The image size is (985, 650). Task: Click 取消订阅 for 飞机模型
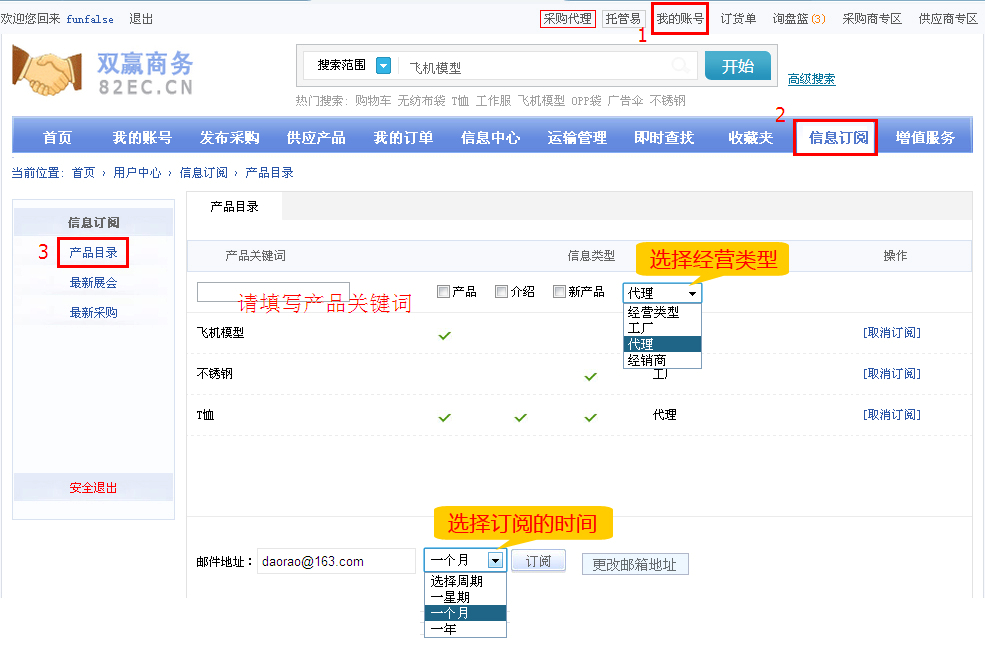pos(891,333)
